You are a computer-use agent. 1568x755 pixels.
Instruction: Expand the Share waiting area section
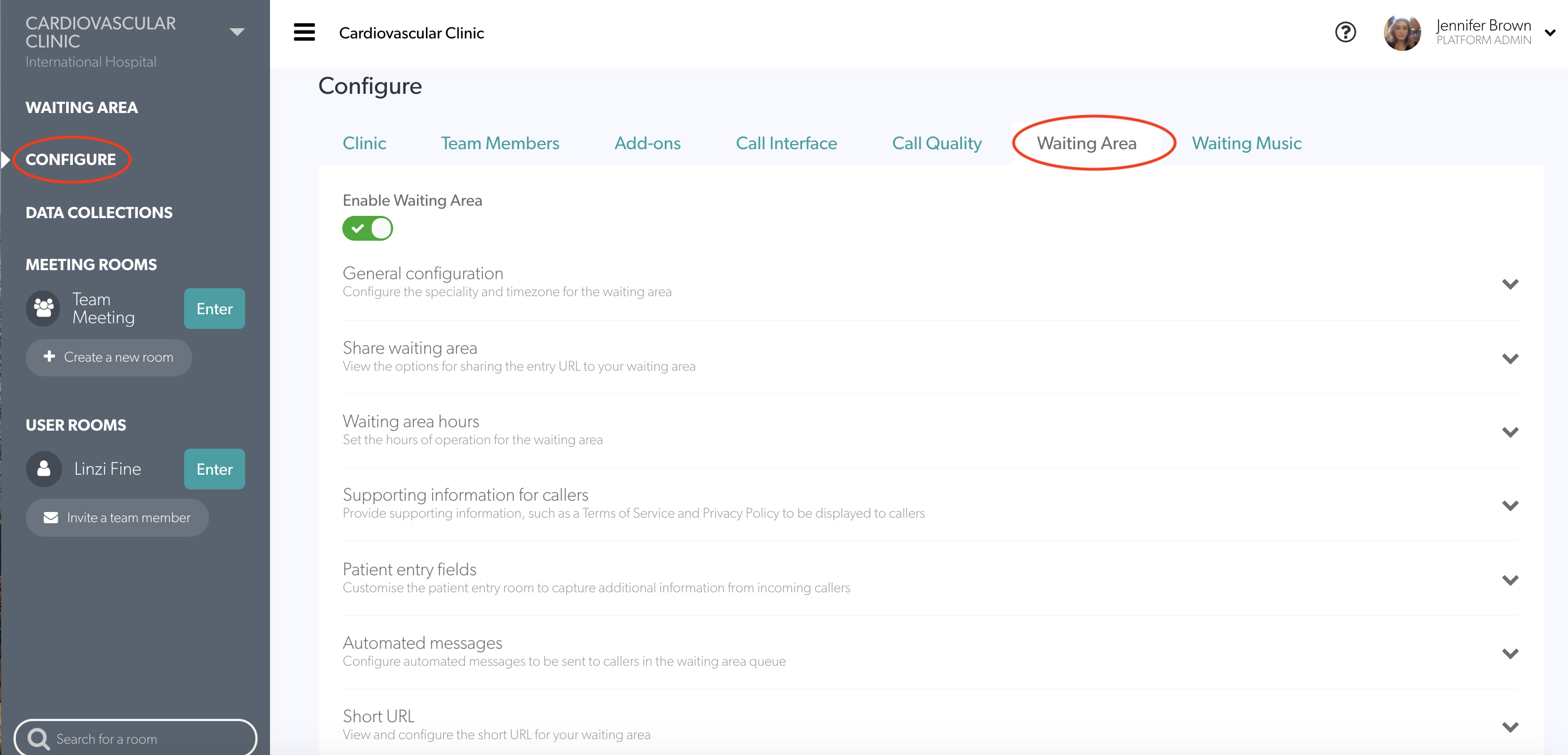[1510, 359]
